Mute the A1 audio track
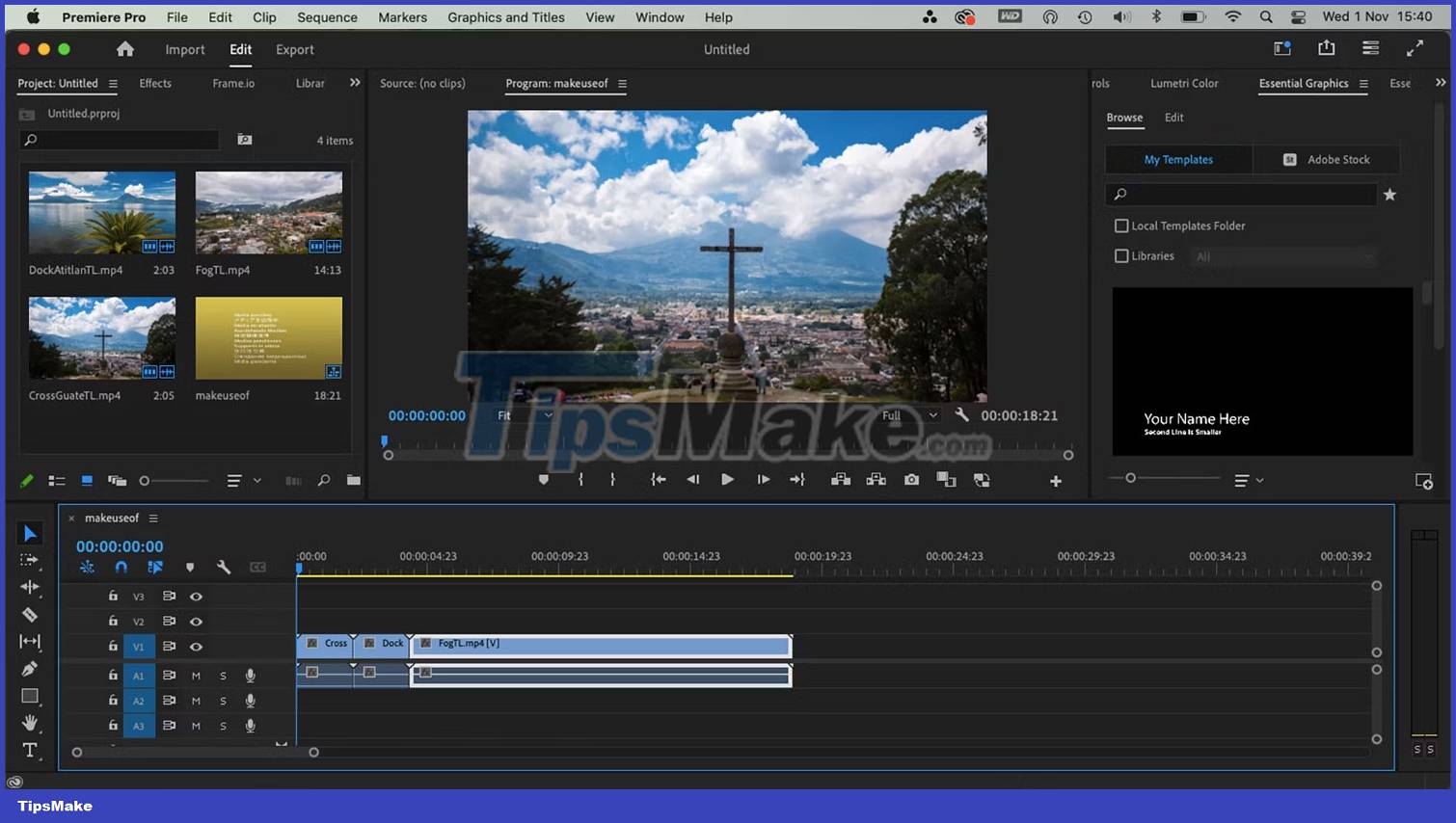 tap(196, 676)
